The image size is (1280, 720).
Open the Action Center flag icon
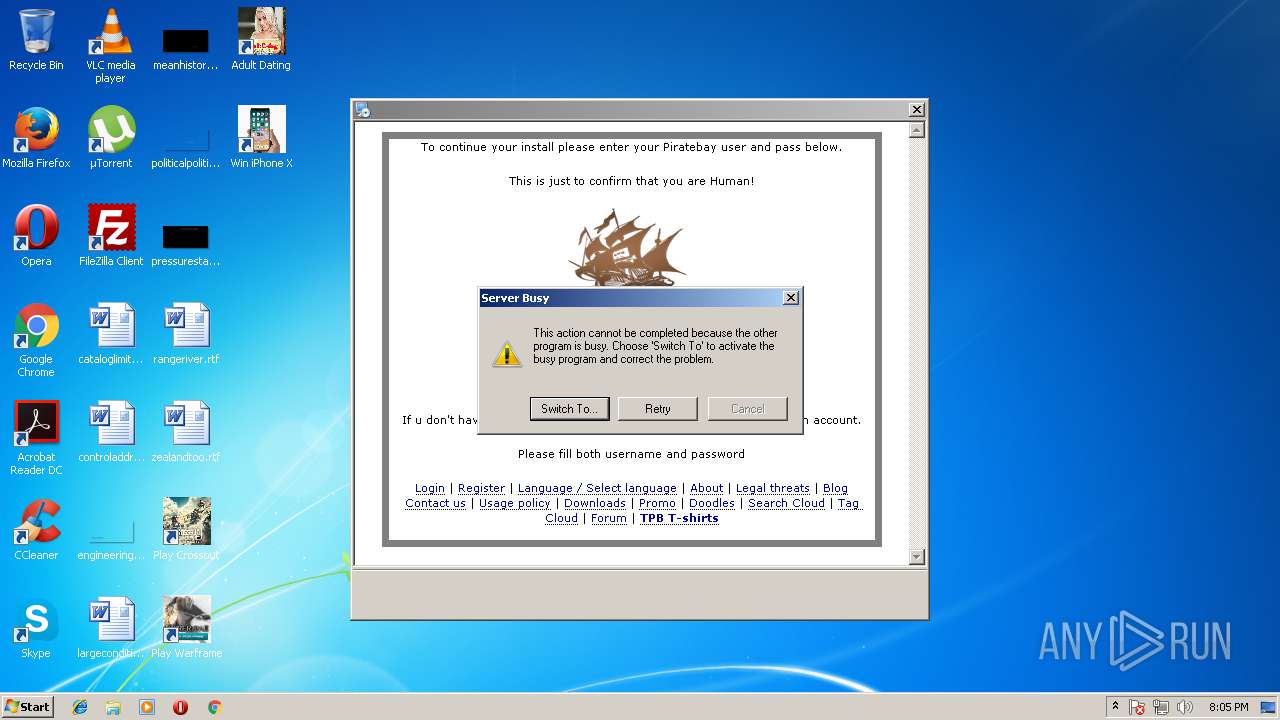(1137, 707)
